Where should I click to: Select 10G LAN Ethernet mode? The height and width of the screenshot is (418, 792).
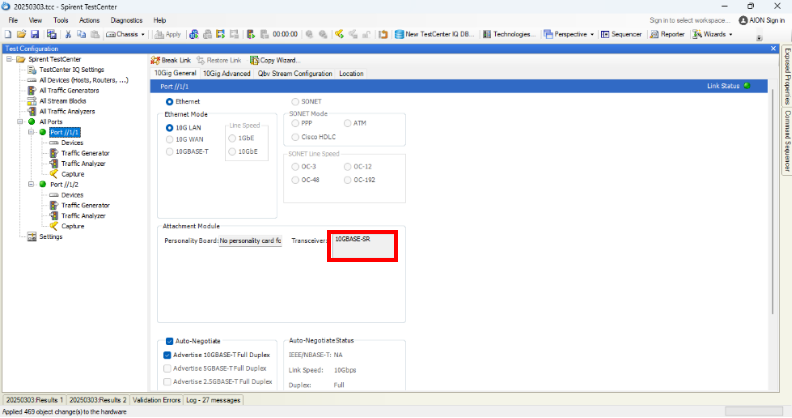point(170,128)
